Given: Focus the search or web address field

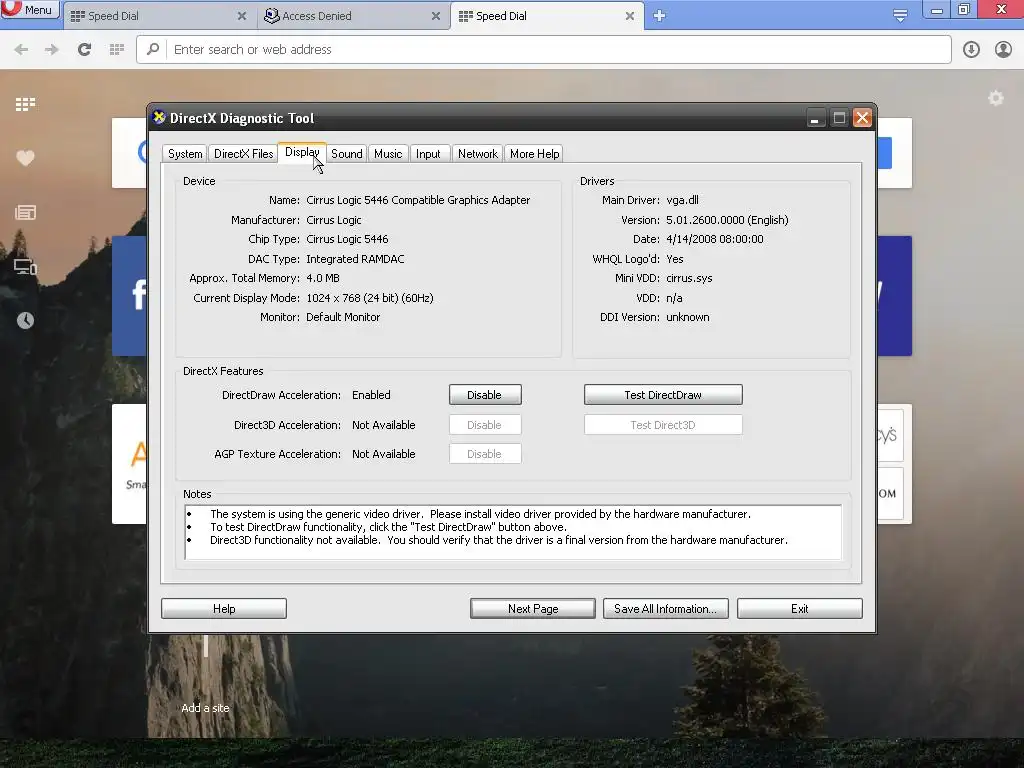Looking at the screenshot, I should coord(543,50).
